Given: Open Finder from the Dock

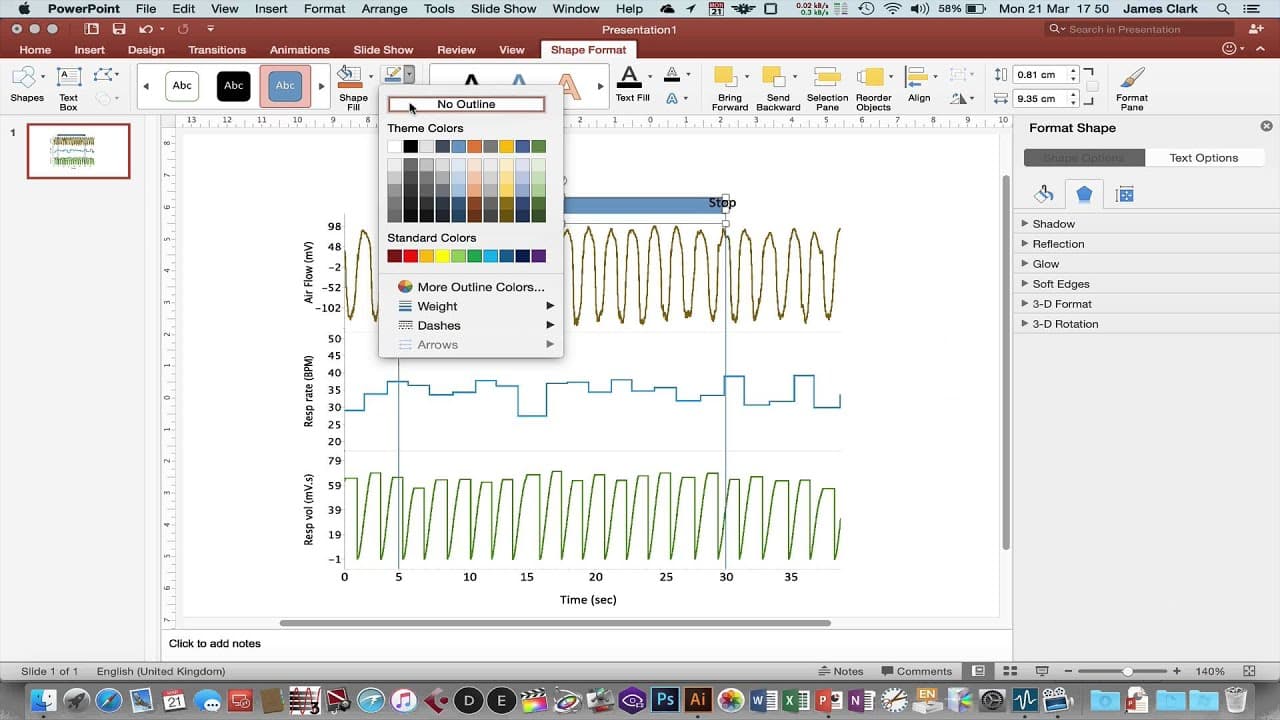Looking at the screenshot, I should coord(43,699).
